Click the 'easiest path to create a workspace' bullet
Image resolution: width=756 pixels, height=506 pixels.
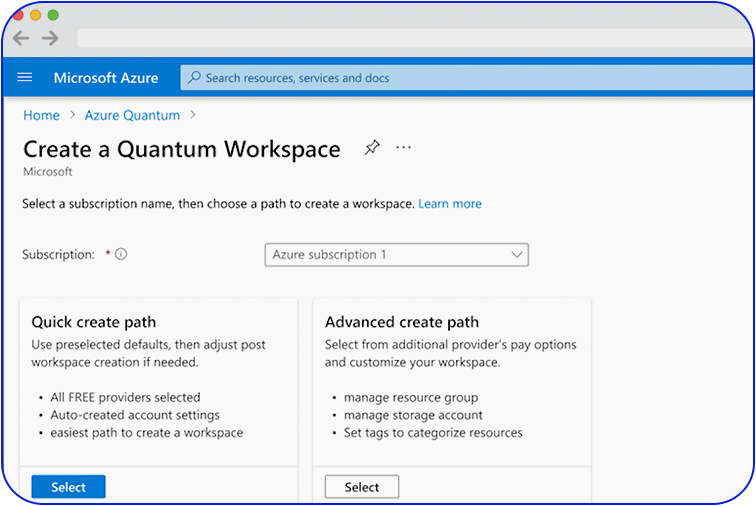point(147,433)
